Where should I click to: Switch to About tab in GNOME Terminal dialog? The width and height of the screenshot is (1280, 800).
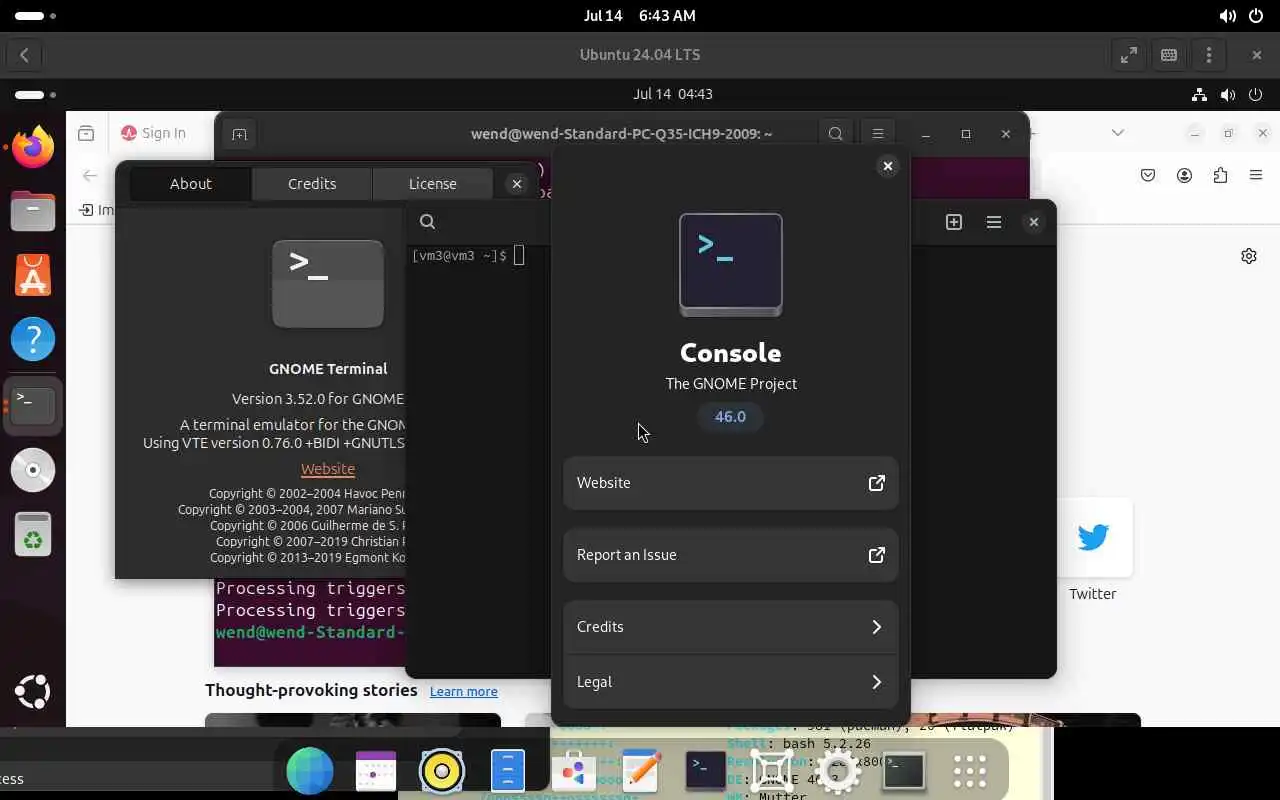pyautogui.click(x=191, y=184)
